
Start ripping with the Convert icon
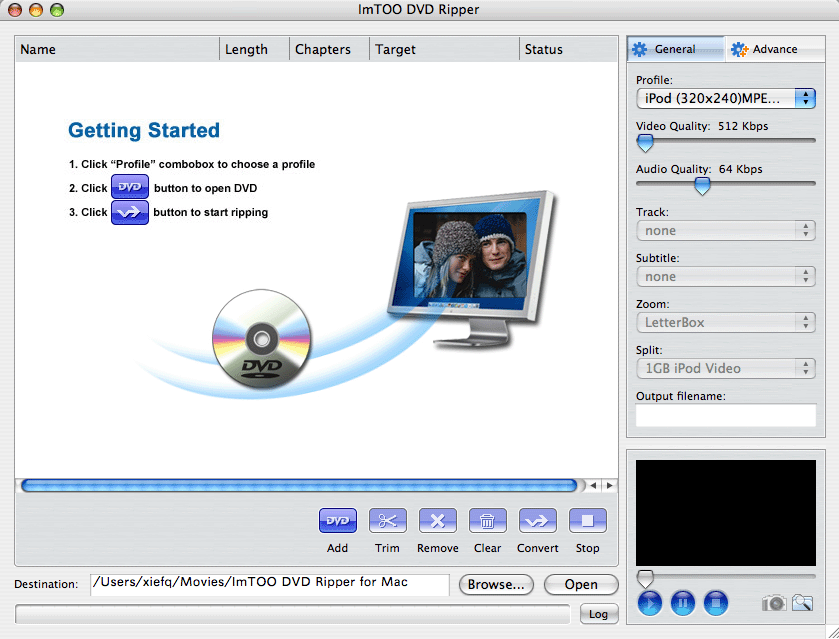pyautogui.click(x=537, y=521)
